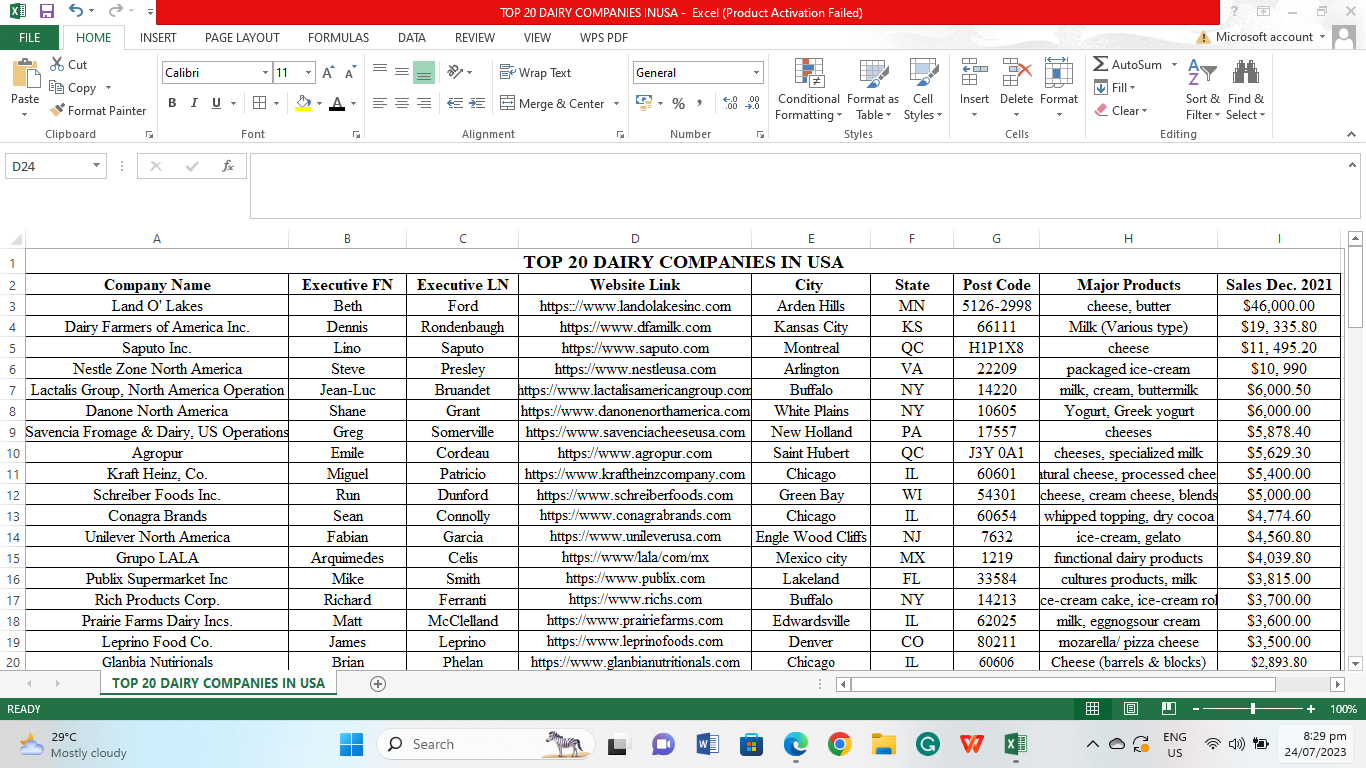Switch to the FORMULAS tab
The image size is (1366, 768).
coord(338,38)
